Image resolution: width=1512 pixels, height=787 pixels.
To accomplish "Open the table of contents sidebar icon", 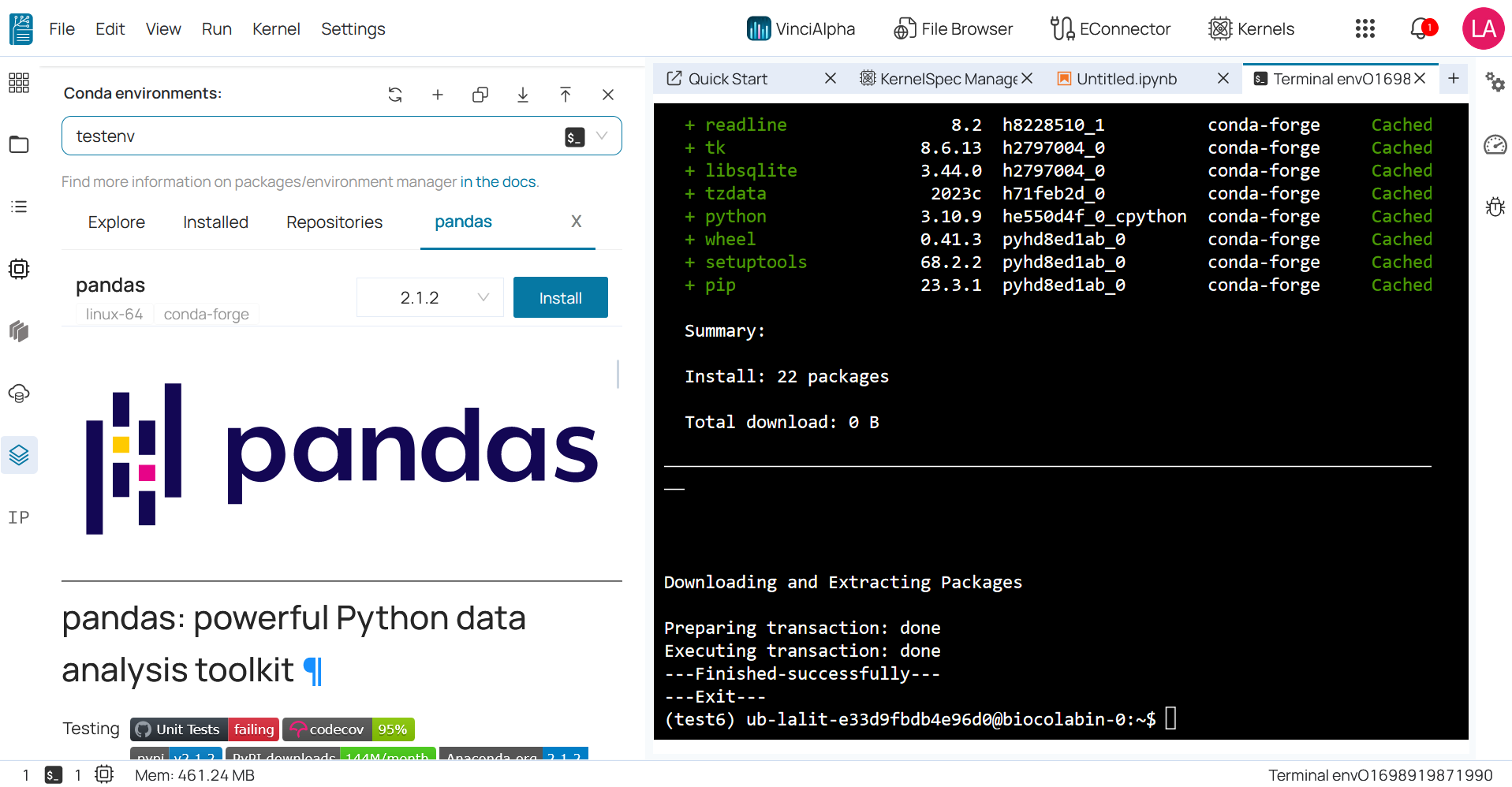I will click(x=19, y=207).
